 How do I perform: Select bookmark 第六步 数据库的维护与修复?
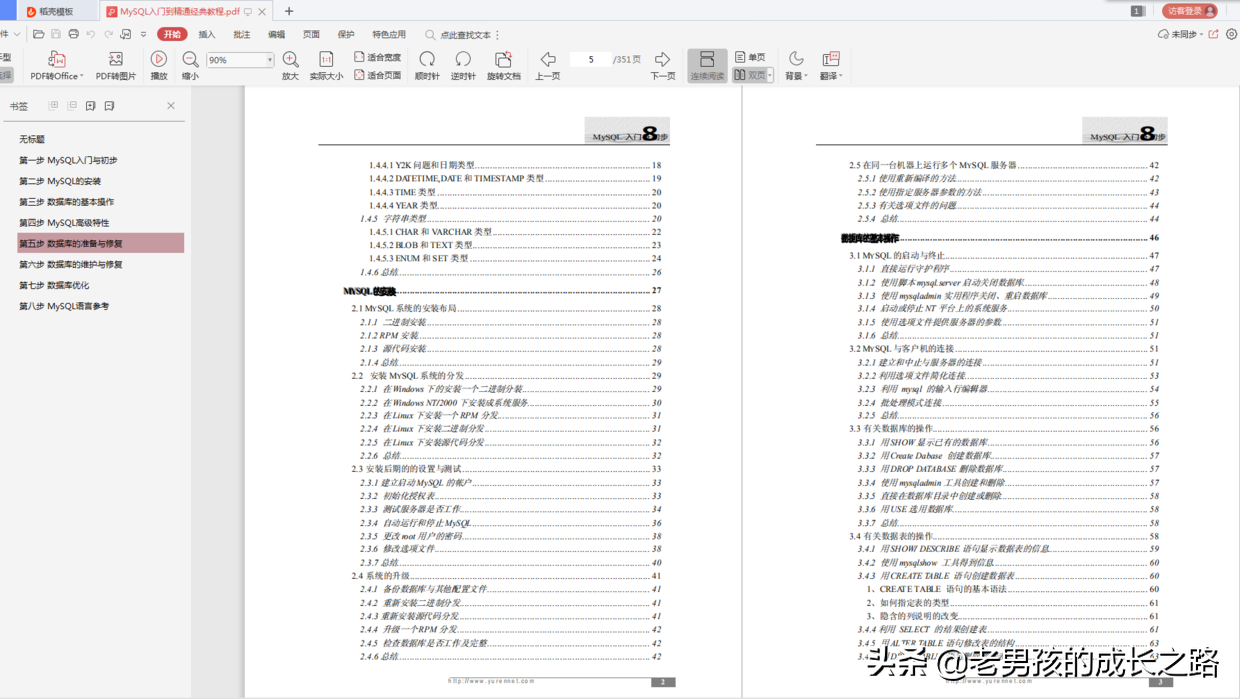[71, 264]
